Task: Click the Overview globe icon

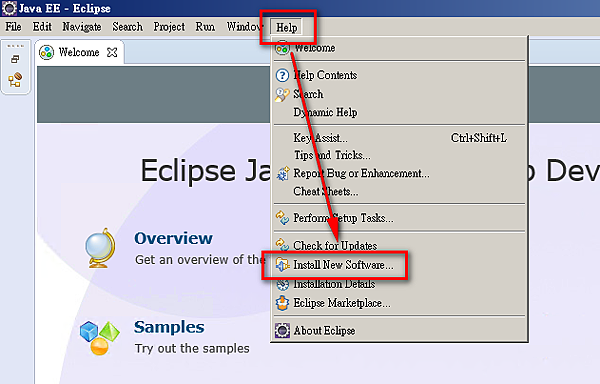Action: coord(100,248)
